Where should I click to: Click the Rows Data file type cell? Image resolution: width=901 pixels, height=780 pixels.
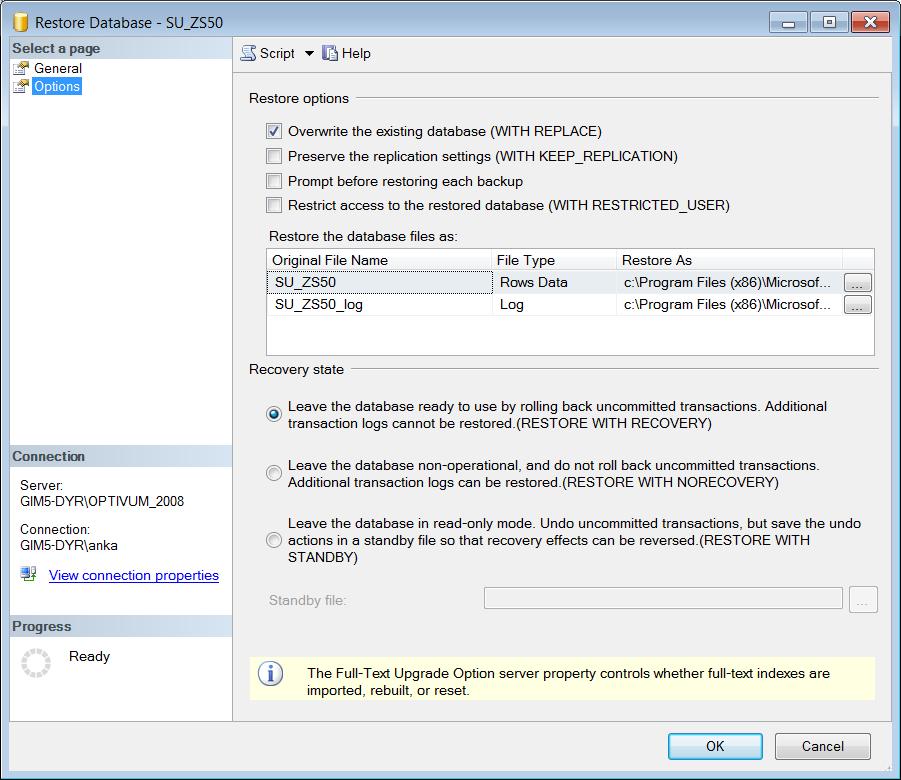click(555, 282)
